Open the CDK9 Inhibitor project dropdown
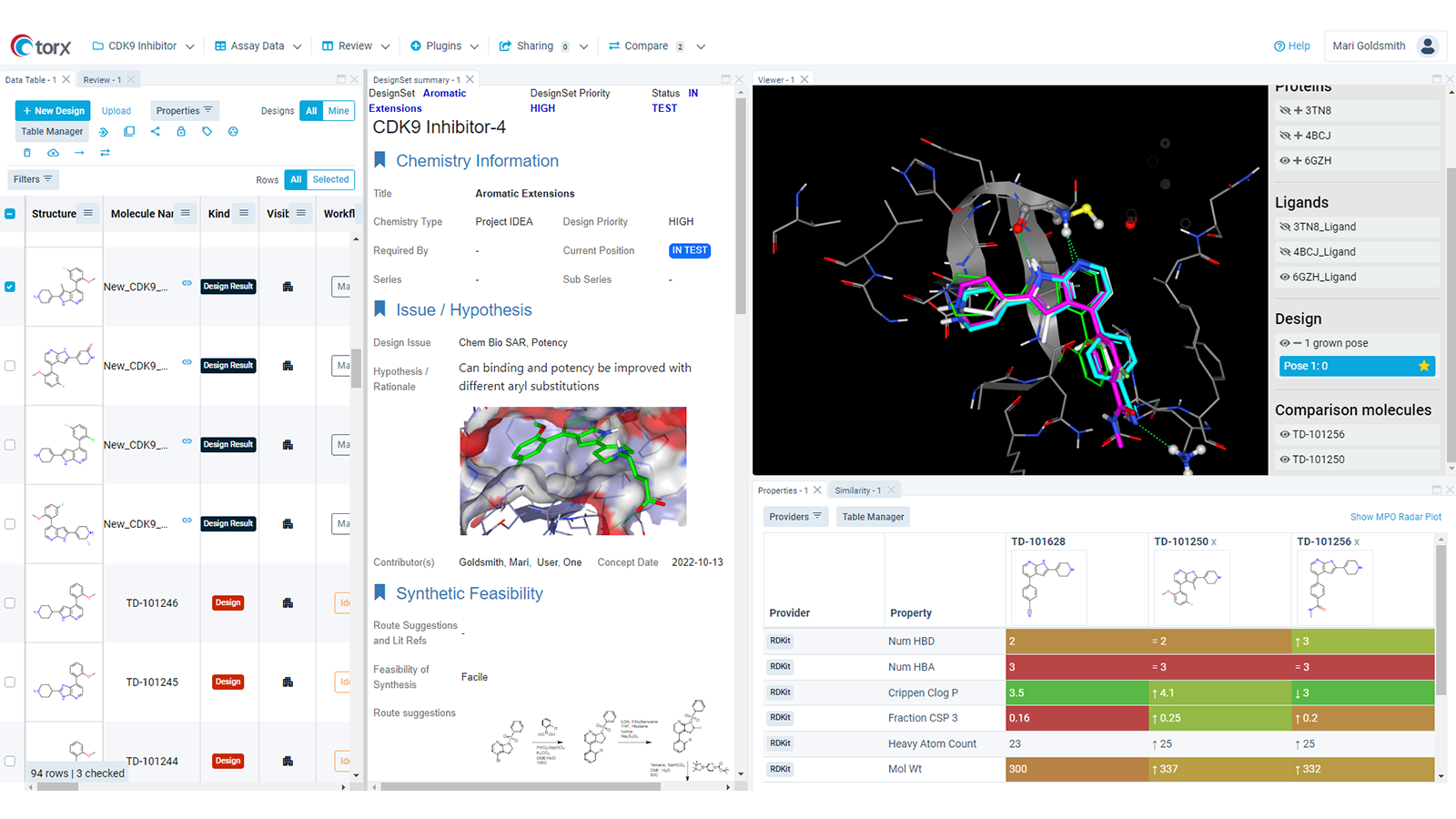The height and width of the screenshot is (819, 1456). (144, 46)
